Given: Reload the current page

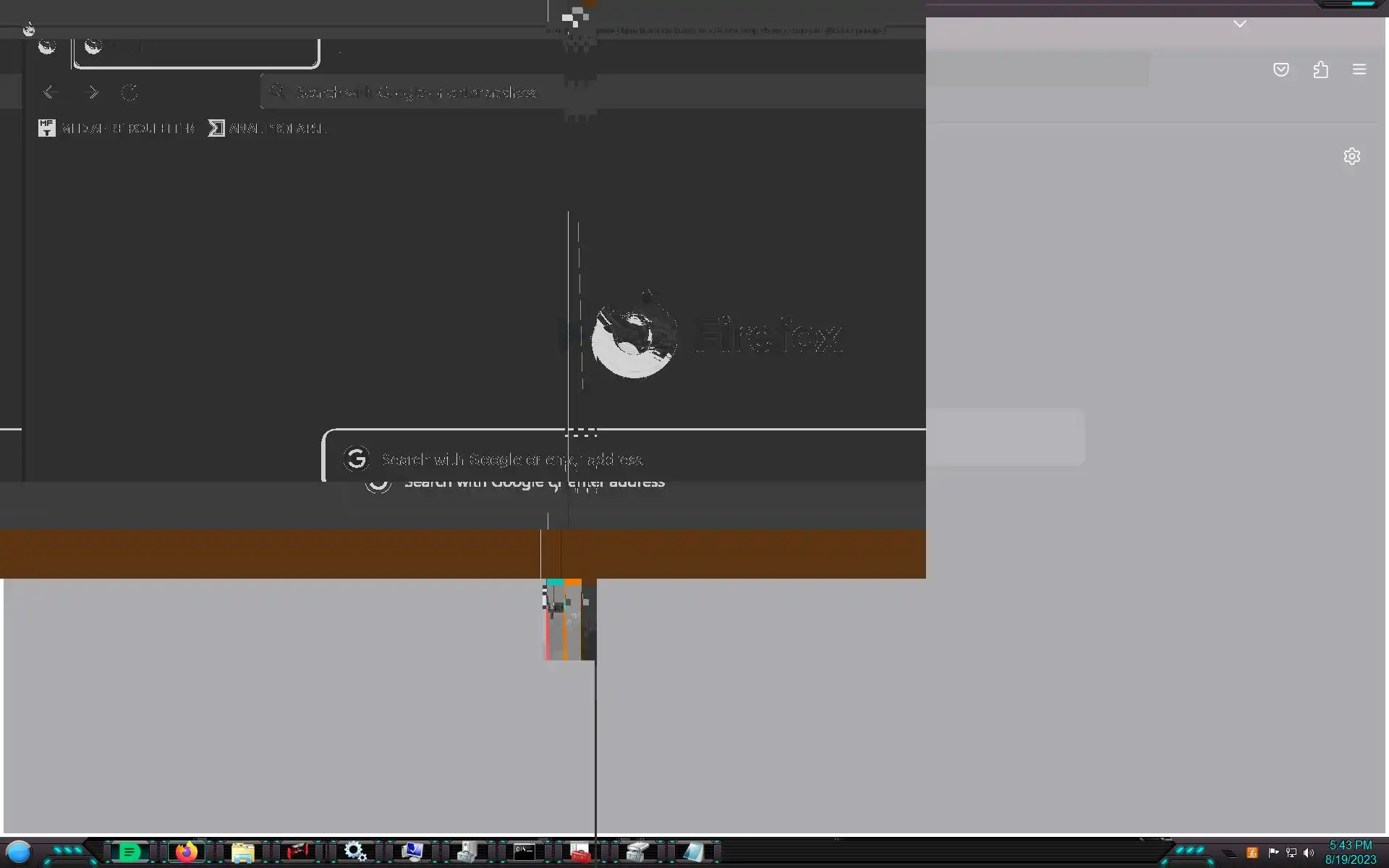Looking at the screenshot, I should click(x=129, y=93).
